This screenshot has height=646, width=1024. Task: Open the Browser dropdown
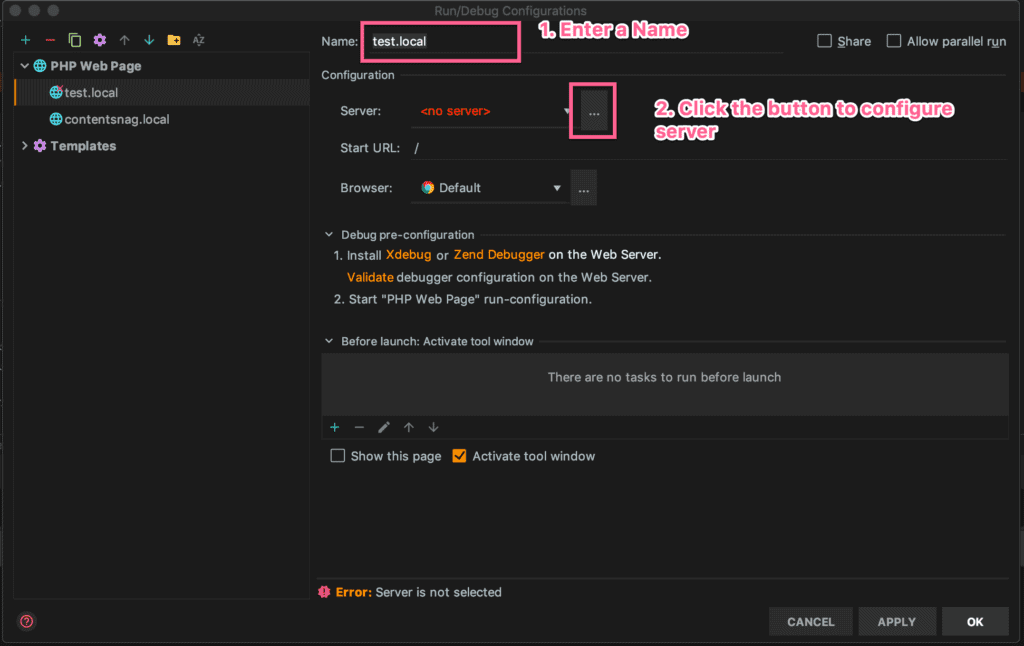coord(556,187)
